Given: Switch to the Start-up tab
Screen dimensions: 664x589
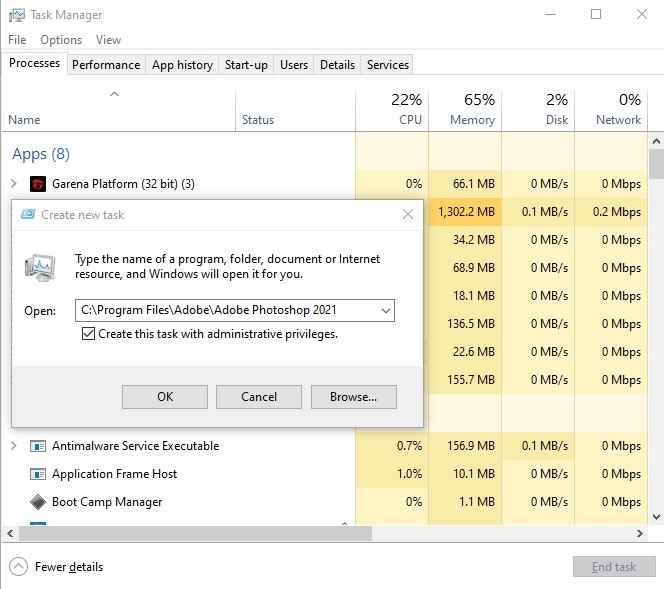Looking at the screenshot, I should point(246,65).
